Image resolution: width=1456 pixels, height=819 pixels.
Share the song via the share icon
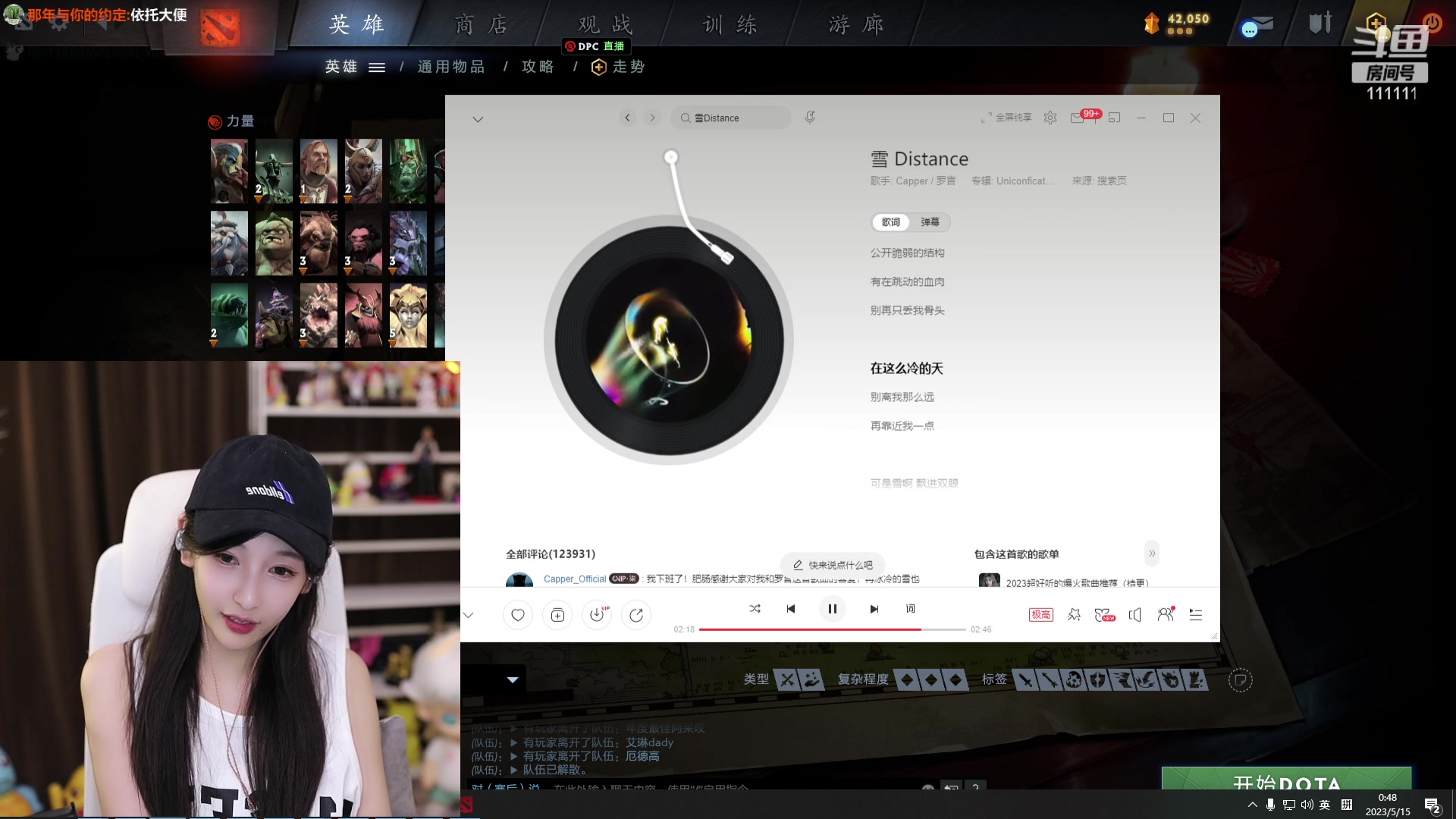[636, 614]
